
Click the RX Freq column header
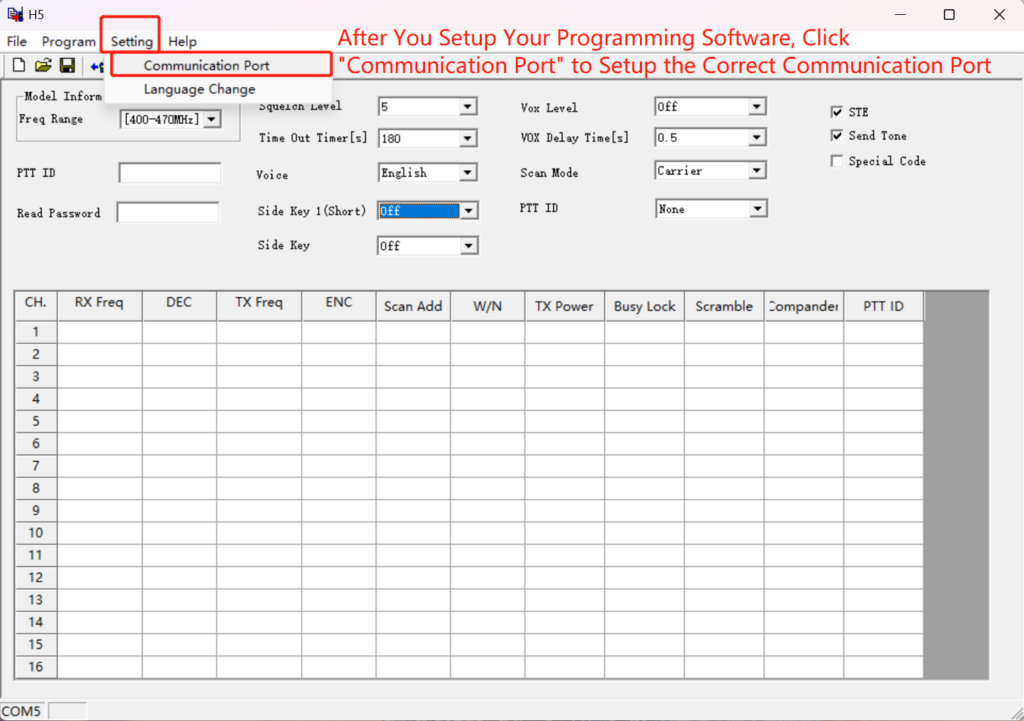pyautogui.click(x=99, y=305)
